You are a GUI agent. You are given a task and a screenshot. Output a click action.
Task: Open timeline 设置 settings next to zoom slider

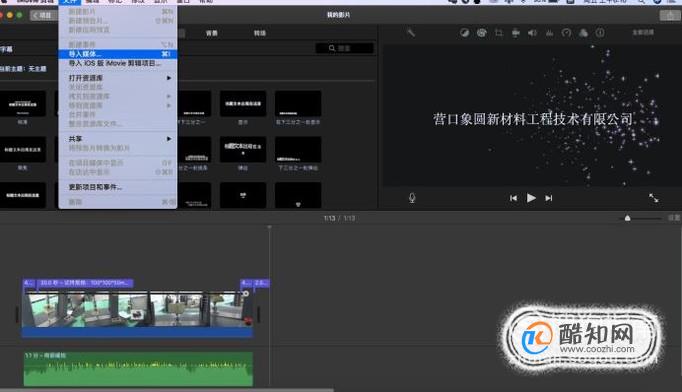point(674,218)
